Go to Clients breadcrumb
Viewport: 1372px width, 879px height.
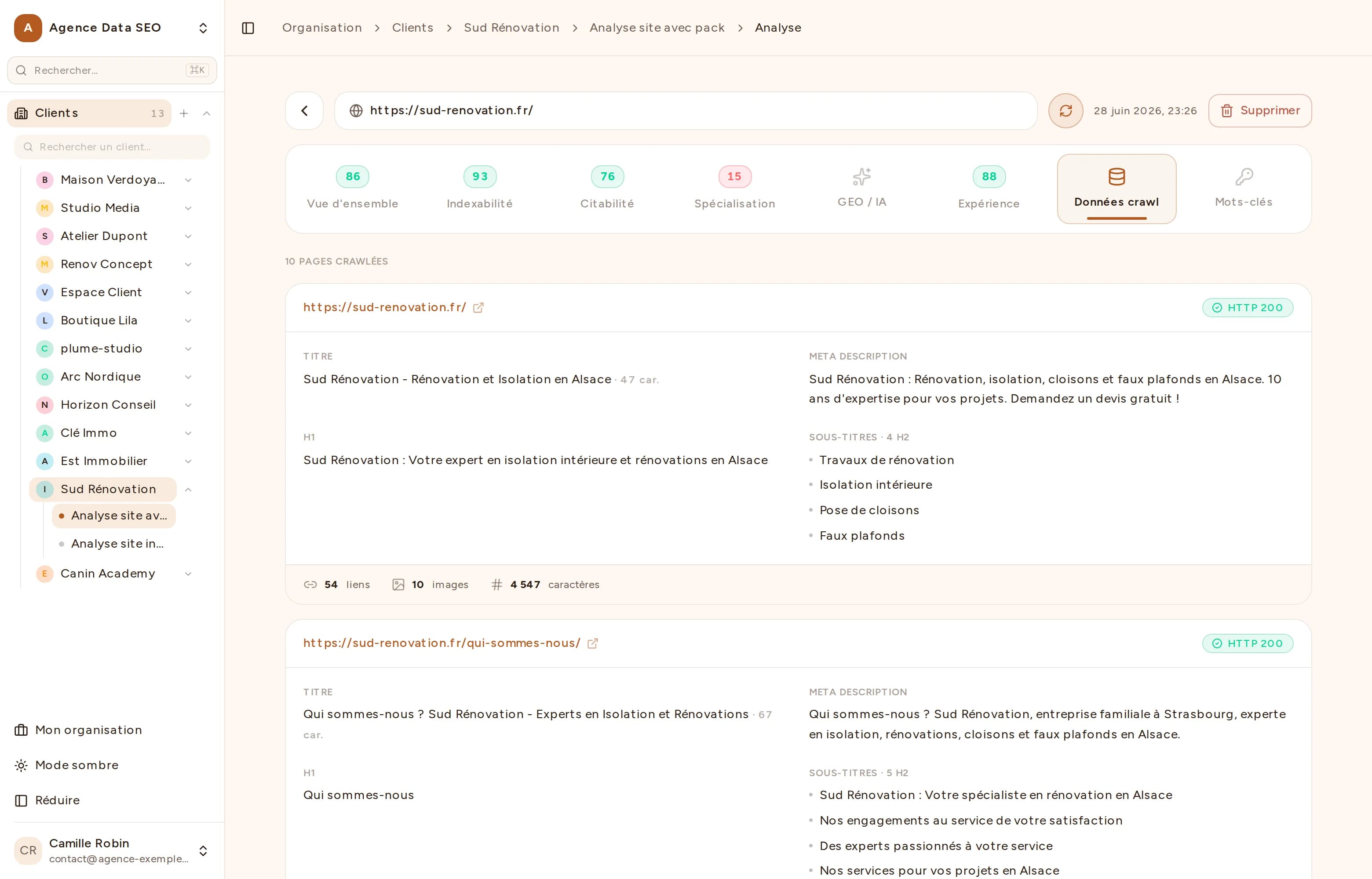click(412, 27)
